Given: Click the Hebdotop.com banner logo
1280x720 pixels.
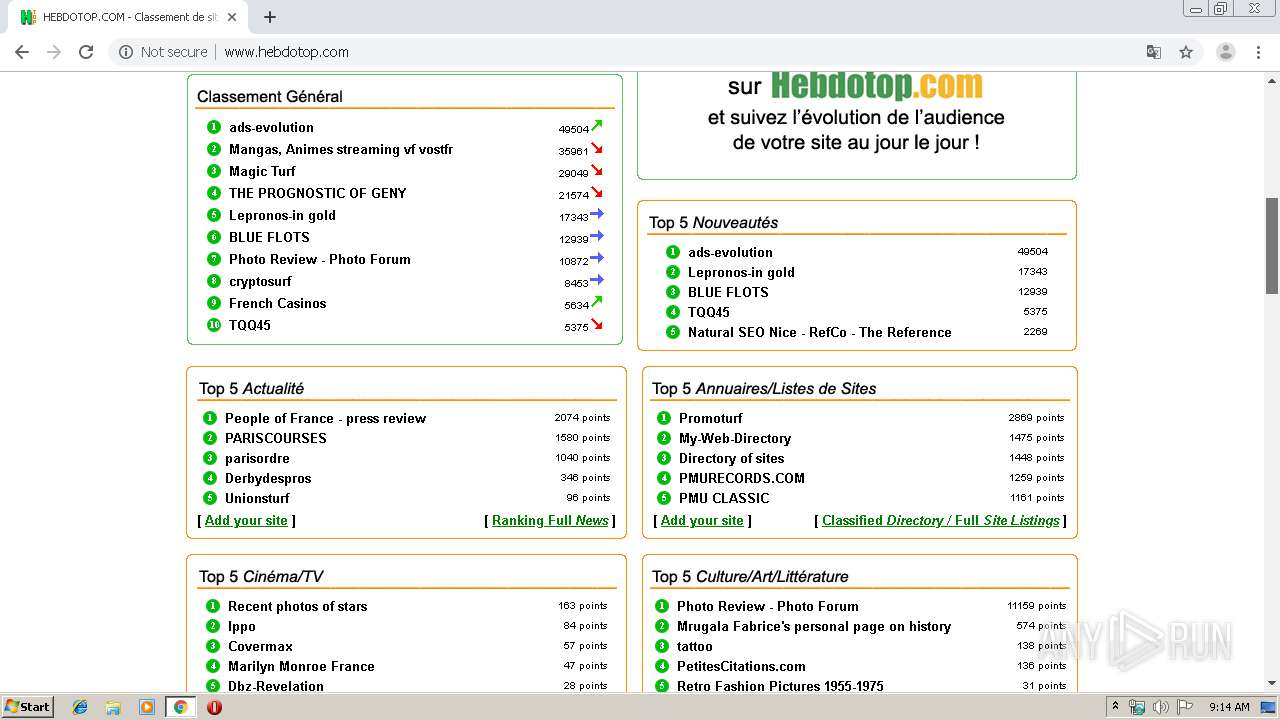Looking at the screenshot, I should pos(876,86).
